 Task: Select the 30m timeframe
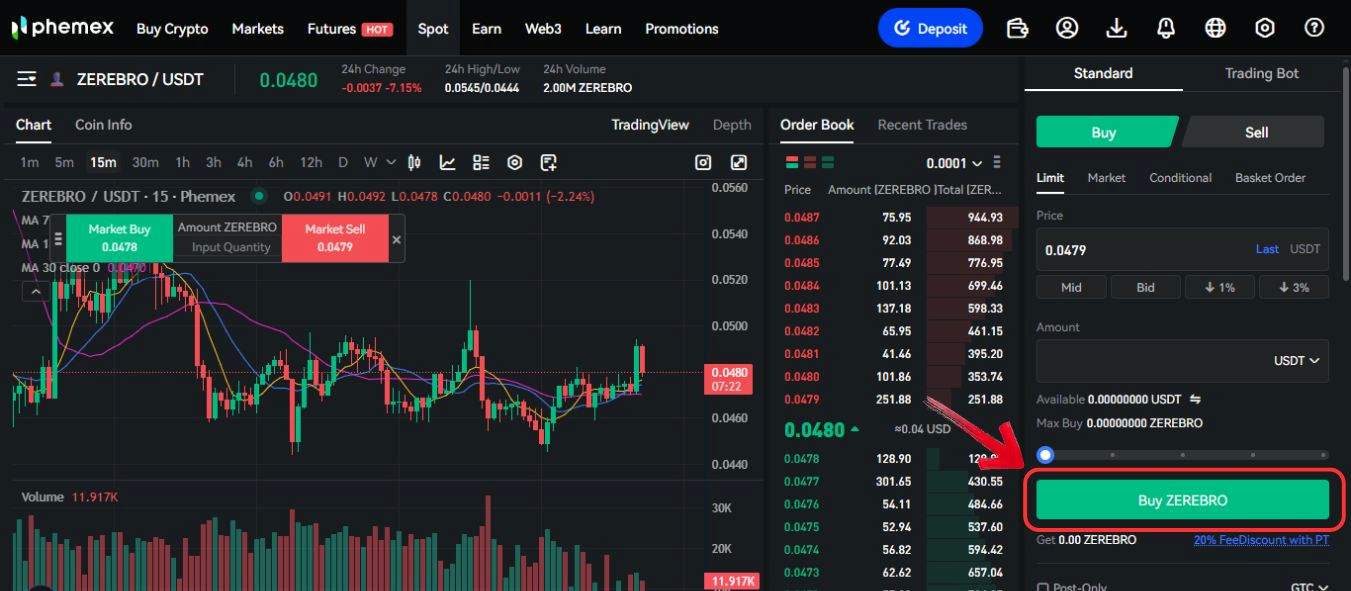pyautogui.click(x=145, y=162)
